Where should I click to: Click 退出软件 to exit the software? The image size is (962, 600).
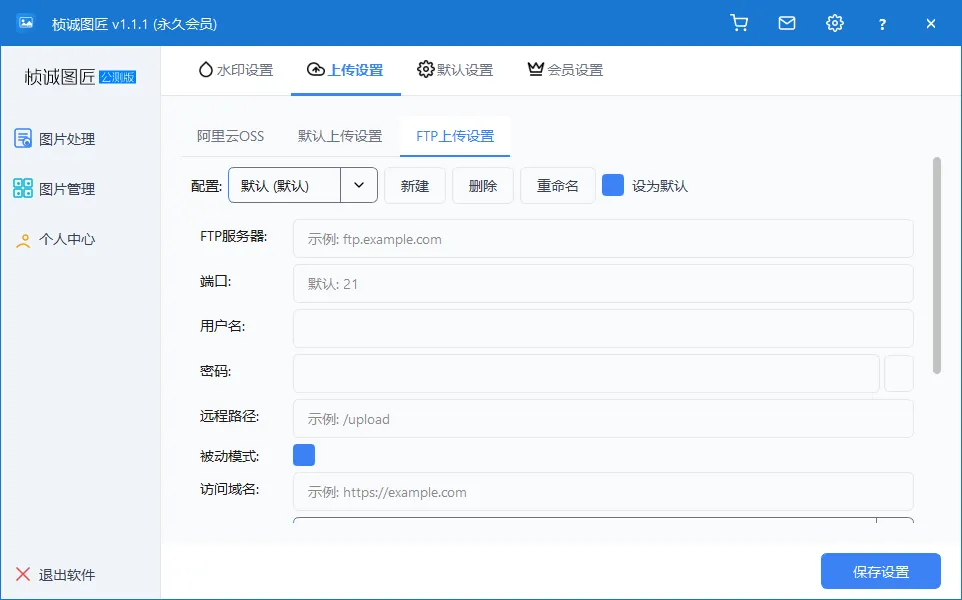pos(58,574)
